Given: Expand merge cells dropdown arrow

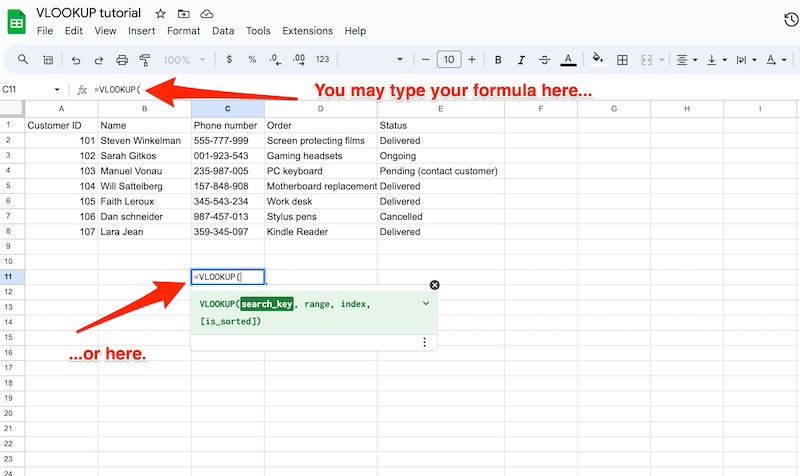Looking at the screenshot, I should [x=661, y=60].
